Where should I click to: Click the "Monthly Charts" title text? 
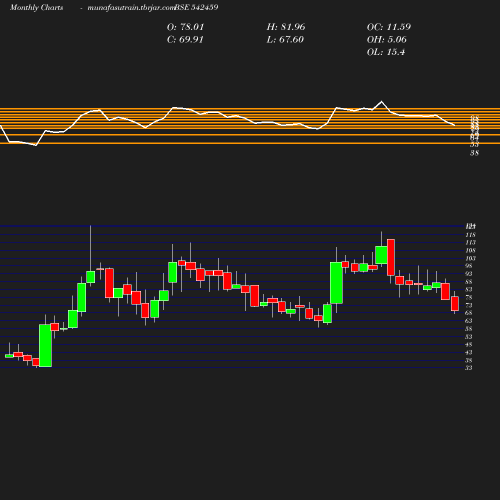click(x=37, y=7)
